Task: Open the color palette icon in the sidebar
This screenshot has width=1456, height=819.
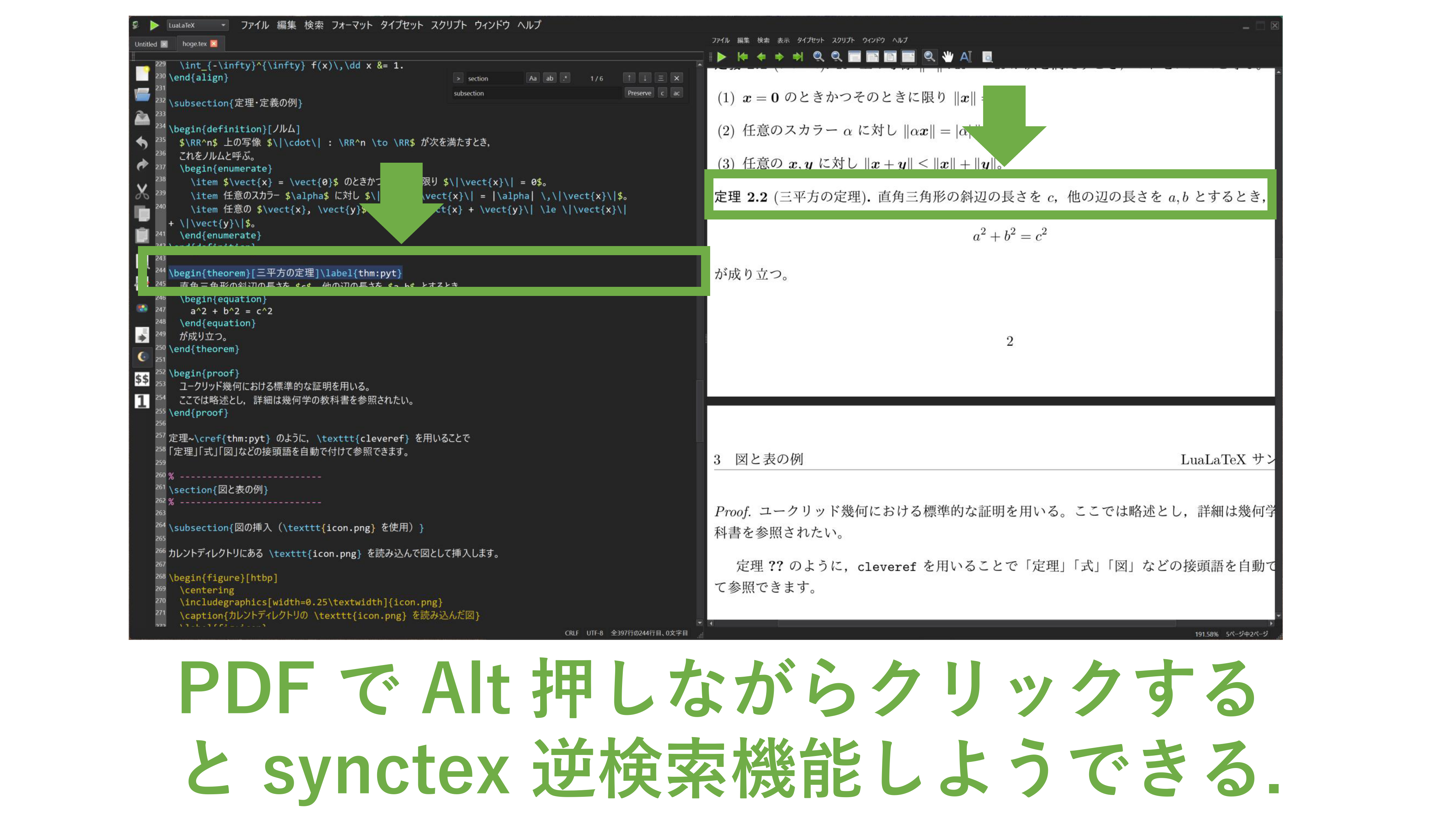Action: (x=142, y=308)
